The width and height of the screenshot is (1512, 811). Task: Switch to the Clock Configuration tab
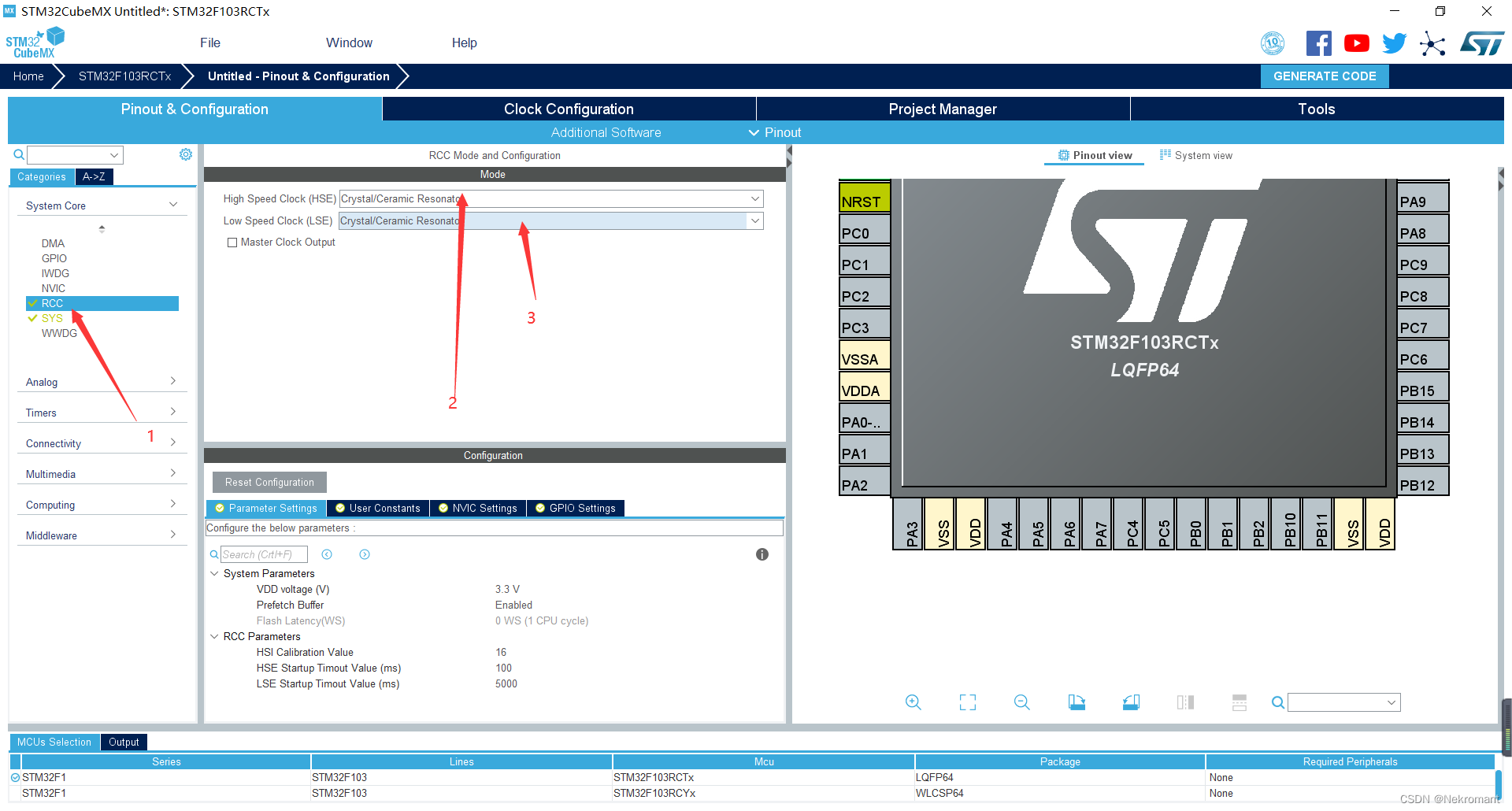569,109
